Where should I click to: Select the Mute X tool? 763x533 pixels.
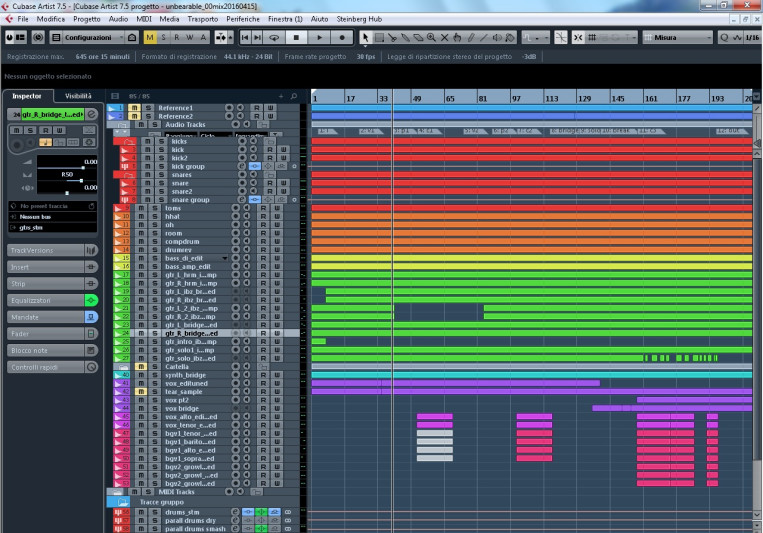444,37
